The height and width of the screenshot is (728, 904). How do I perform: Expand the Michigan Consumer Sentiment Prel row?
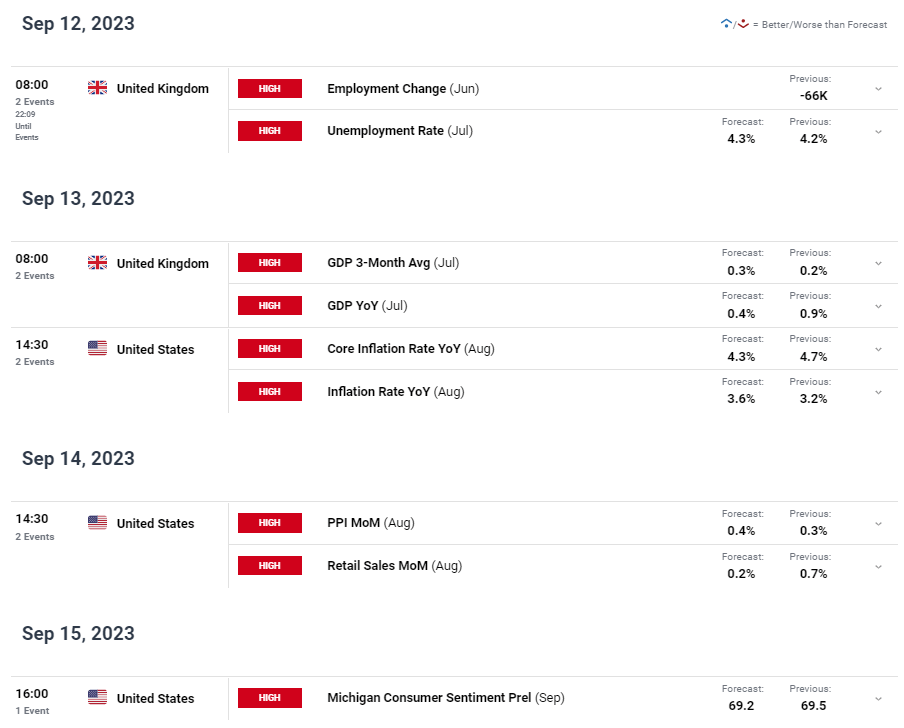coord(878,699)
